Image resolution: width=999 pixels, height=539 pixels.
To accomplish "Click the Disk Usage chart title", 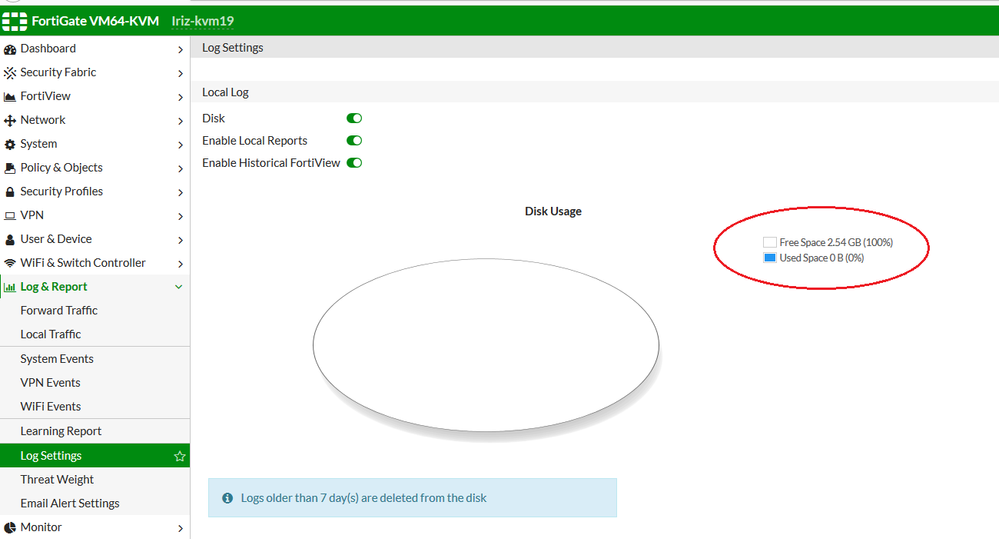I will pyautogui.click(x=553, y=211).
